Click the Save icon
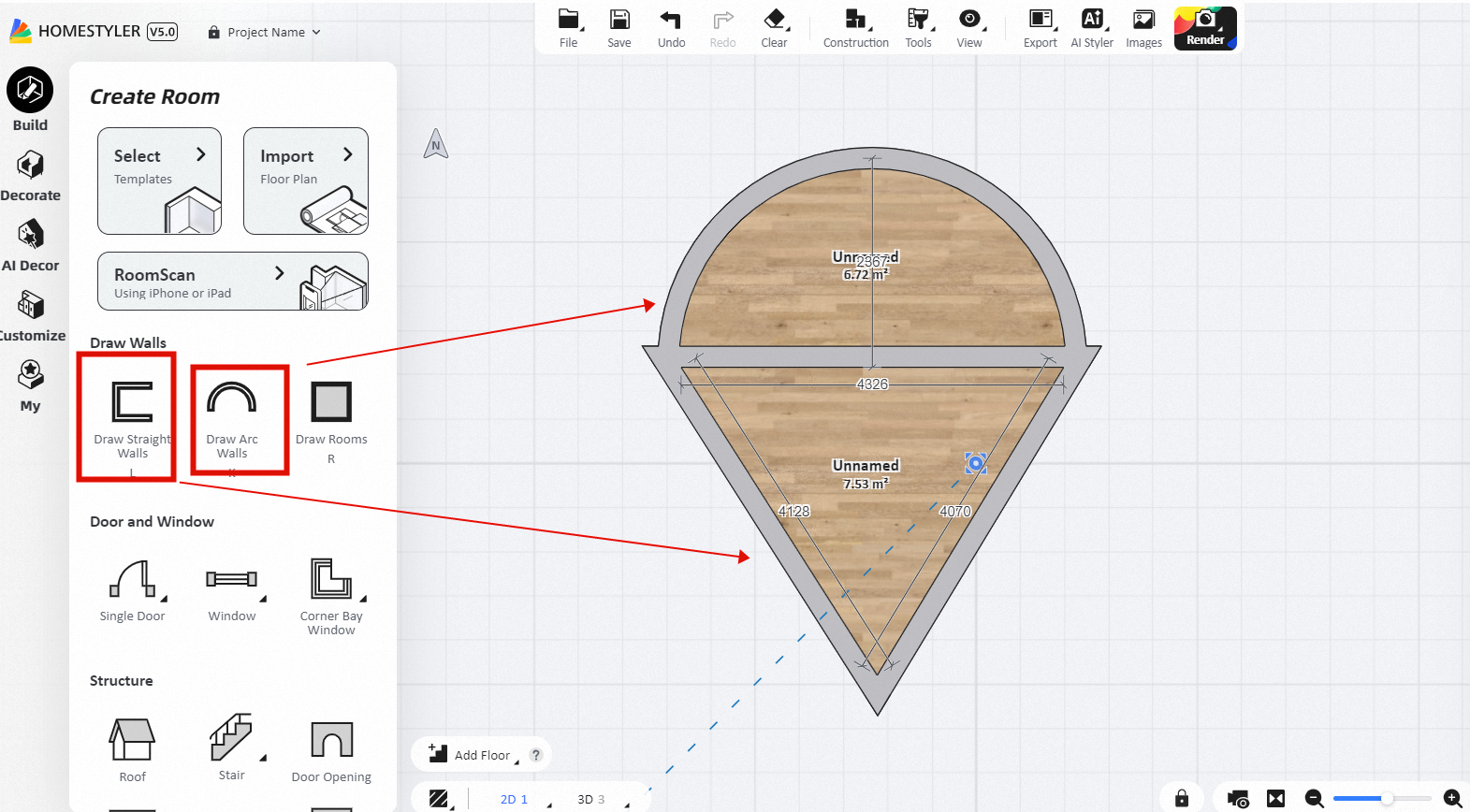Screen dimensions: 1470x812 point(619,20)
